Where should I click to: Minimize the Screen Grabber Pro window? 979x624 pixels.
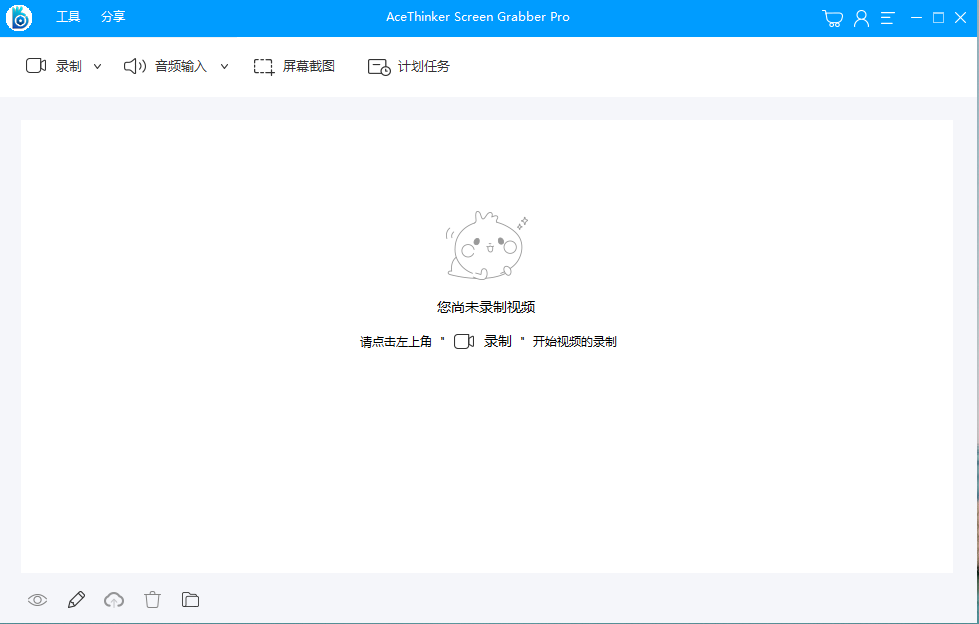[x=916, y=18]
